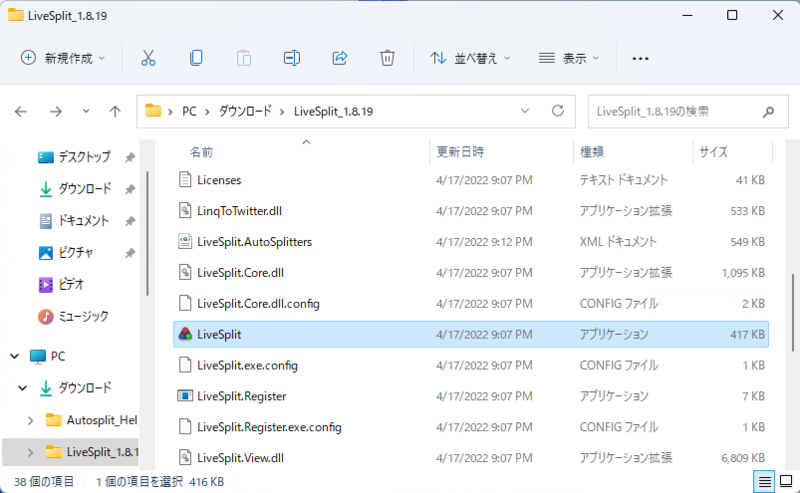This screenshot has width=800, height=493.
Task: Click PC in the address breadcrumb
Action: (x=189, y=111)
